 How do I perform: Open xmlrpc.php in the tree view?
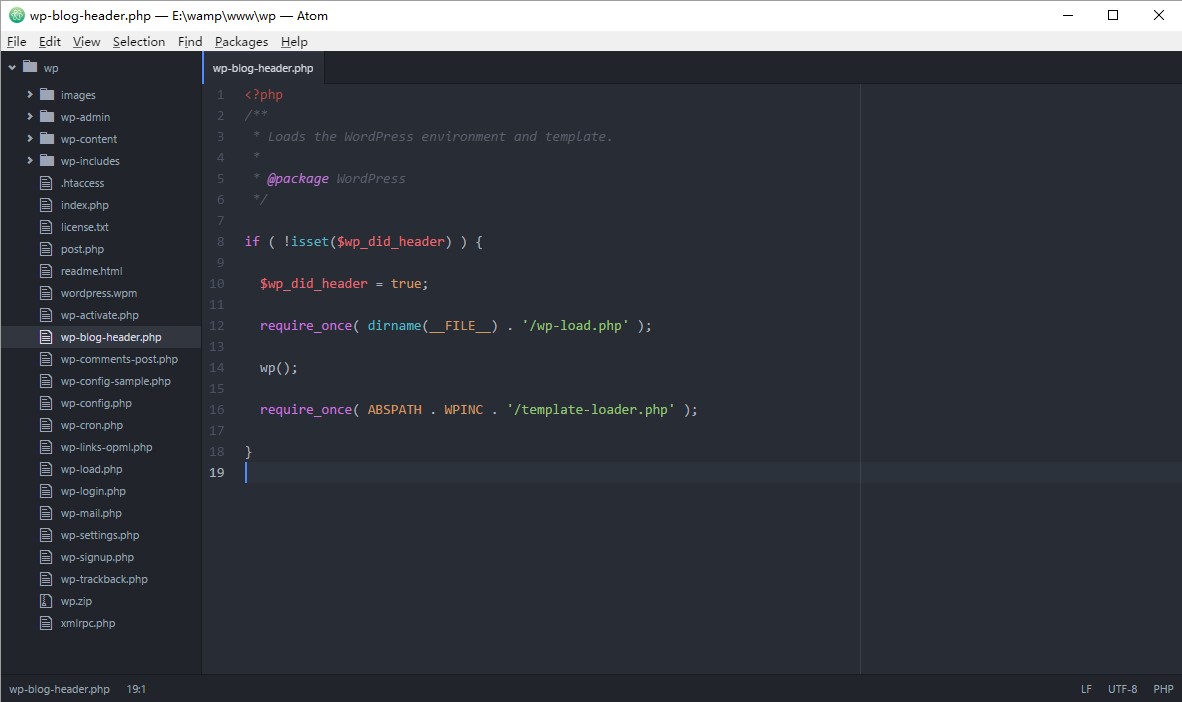click(87, 623)
